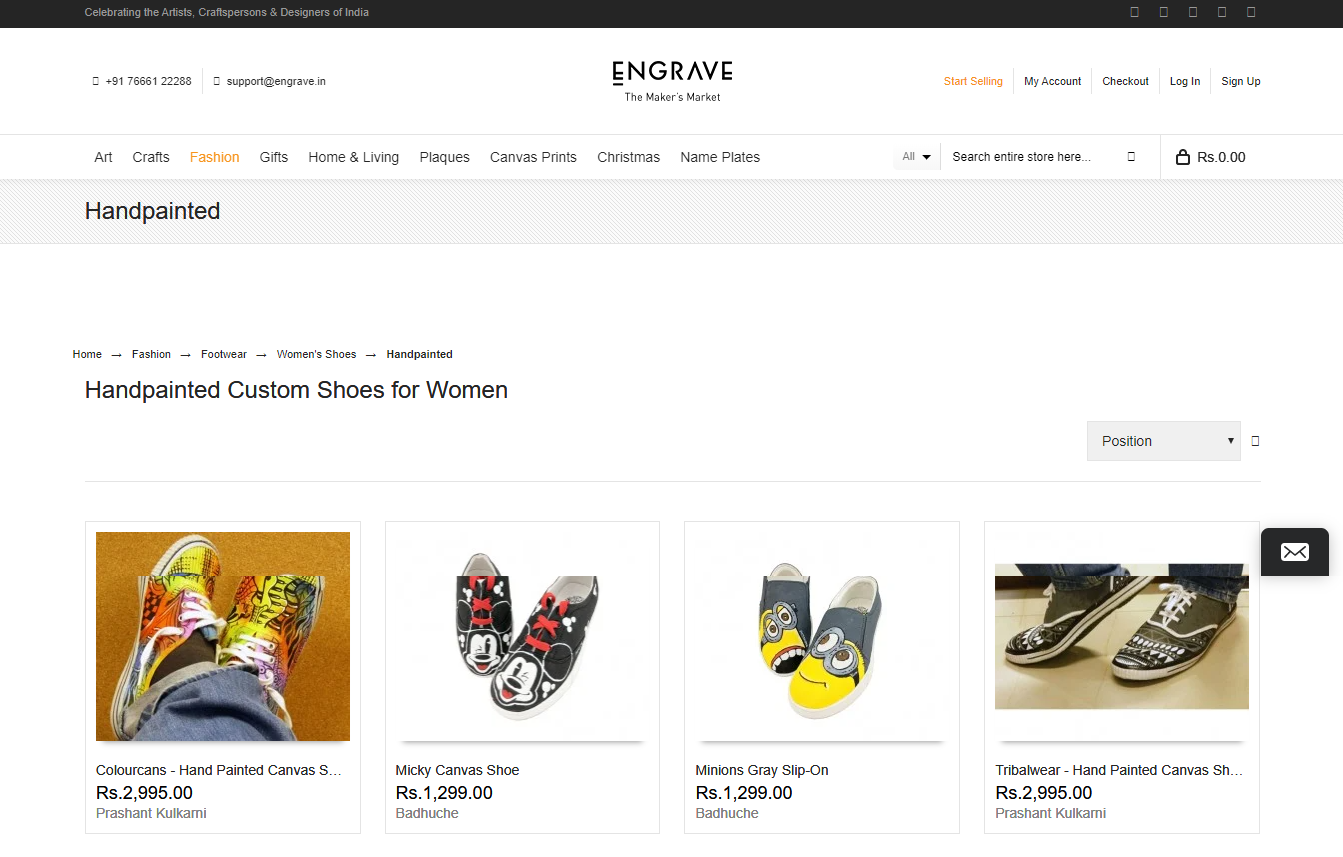This screenshot has height=857, width=1343.
Task: Go to My Account
Action: click(1053, 82)
